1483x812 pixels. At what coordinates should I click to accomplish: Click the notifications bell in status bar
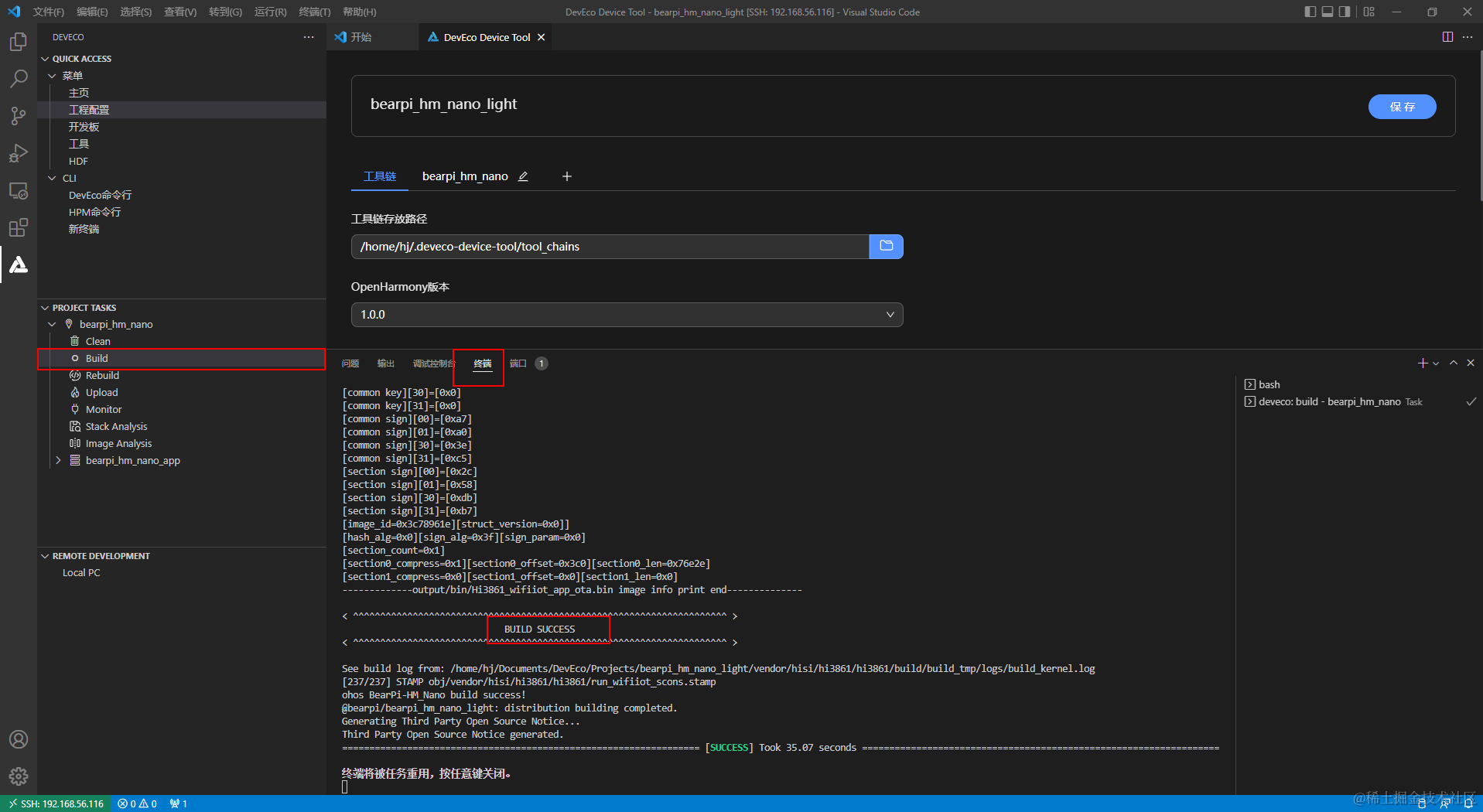tap(1468, 804)
